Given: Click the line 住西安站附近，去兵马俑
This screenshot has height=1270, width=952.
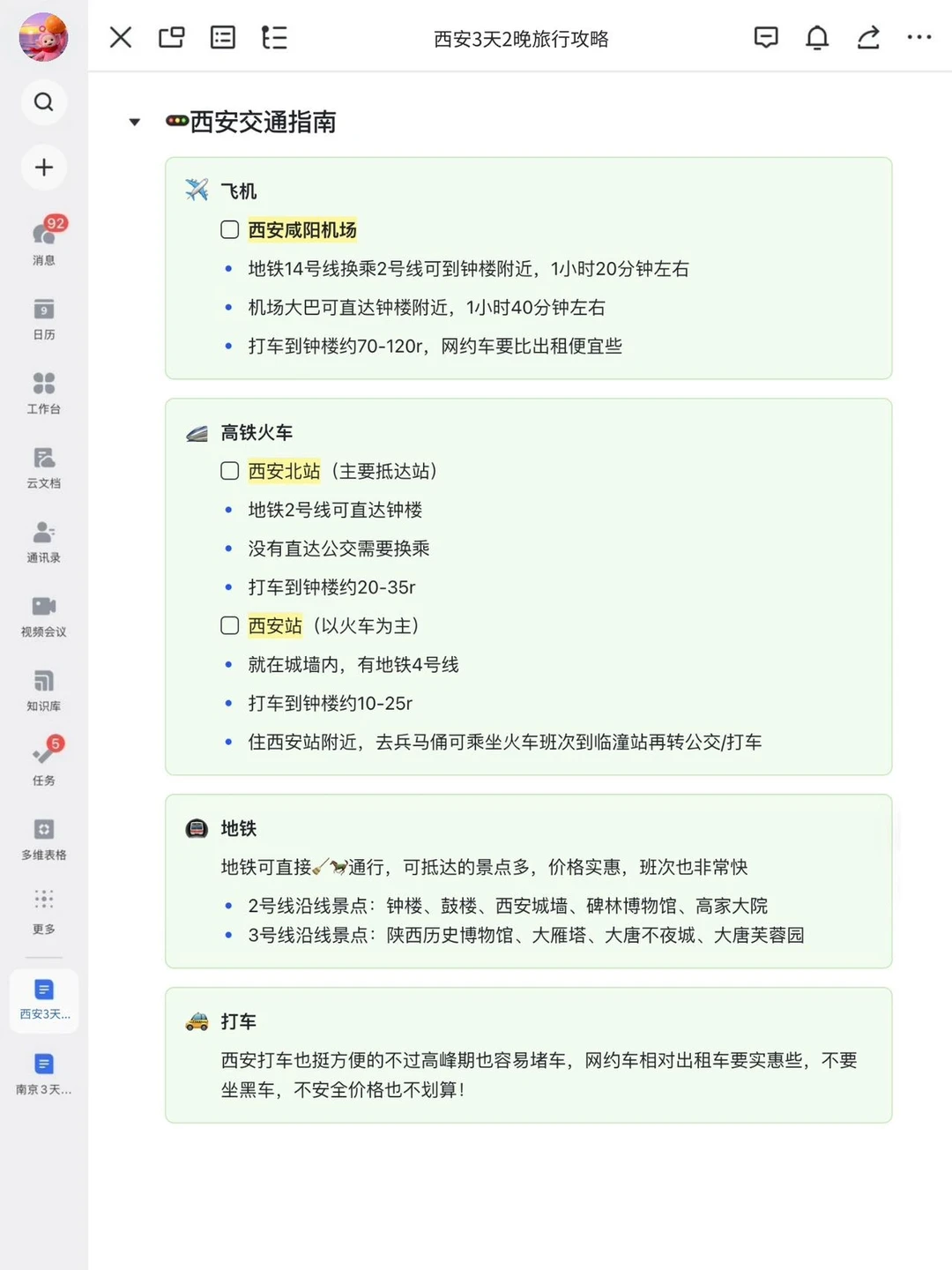Looking at the screenshot, I should pyautogui.click(x=505, y=743).
